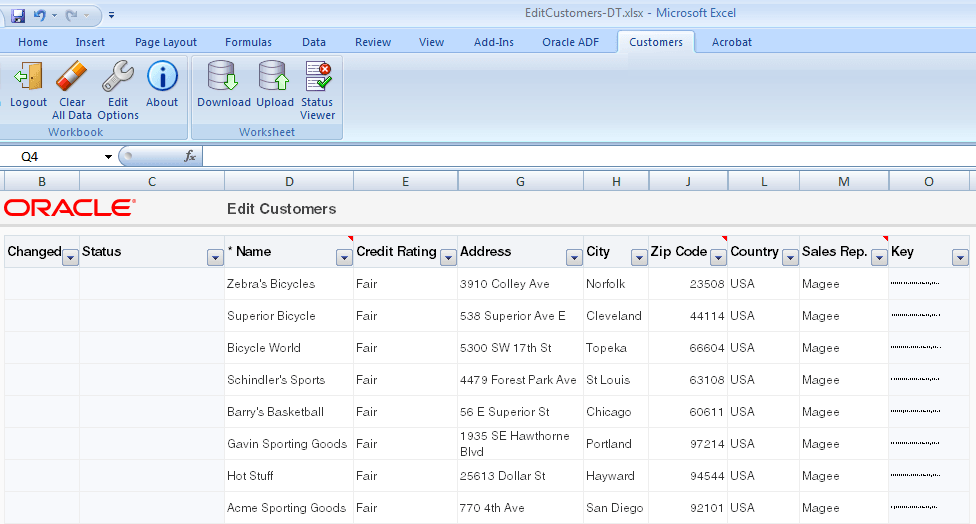
Task: Open the City column filter dropdown
Action: click(639, 257)
